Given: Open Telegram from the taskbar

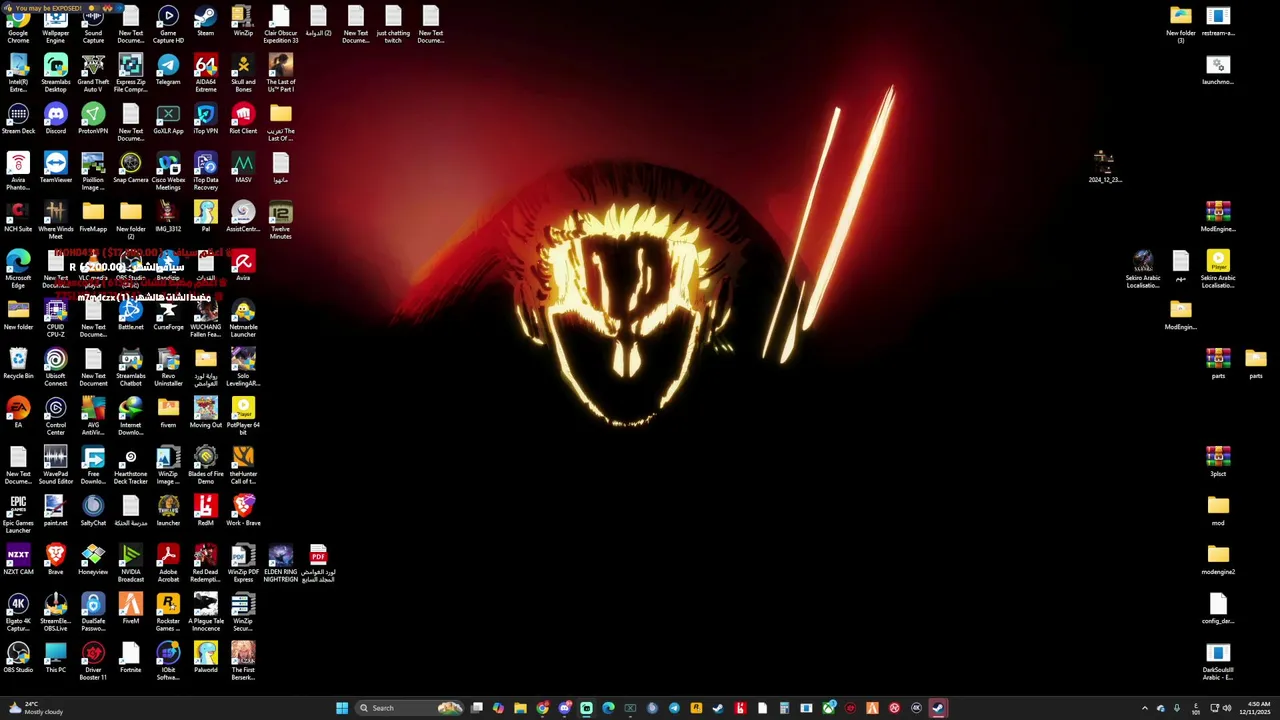Looking at the screenshot, I should [x=674, y=708].
